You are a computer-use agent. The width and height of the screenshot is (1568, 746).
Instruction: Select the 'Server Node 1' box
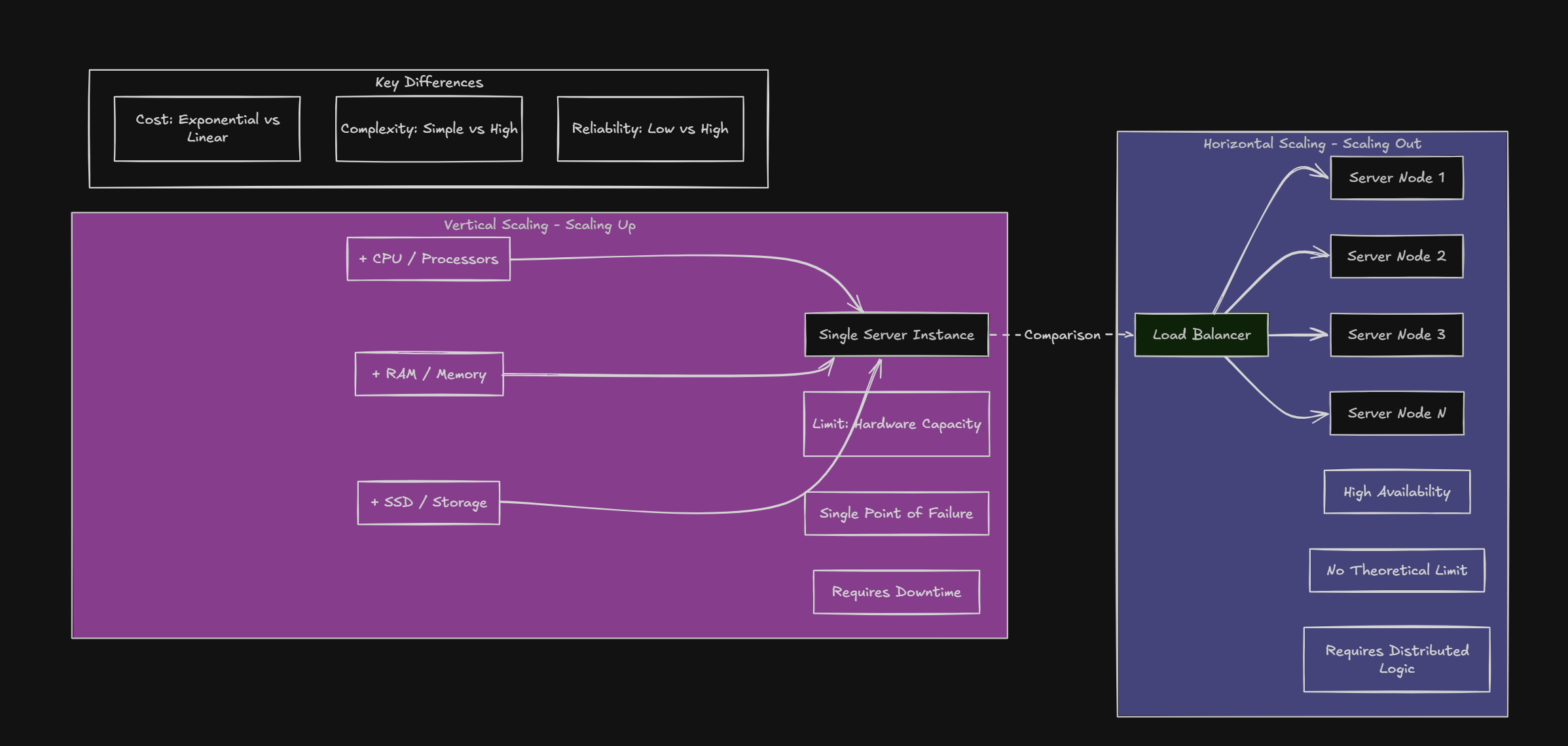point(1396,178)
